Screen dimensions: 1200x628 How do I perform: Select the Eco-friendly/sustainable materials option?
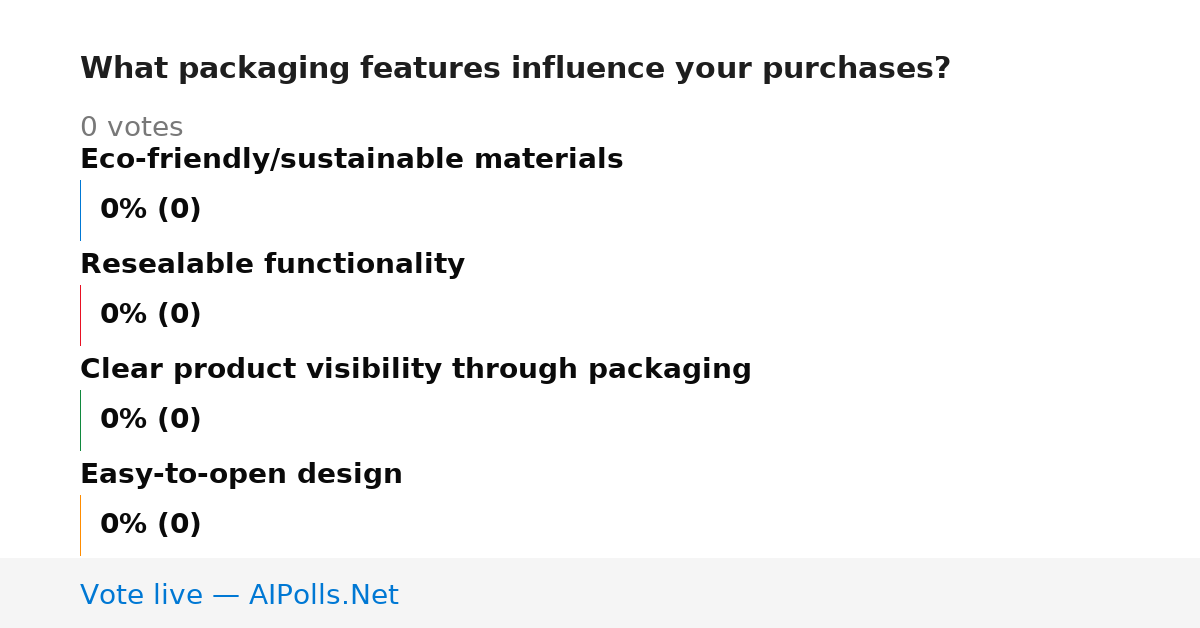351,159
